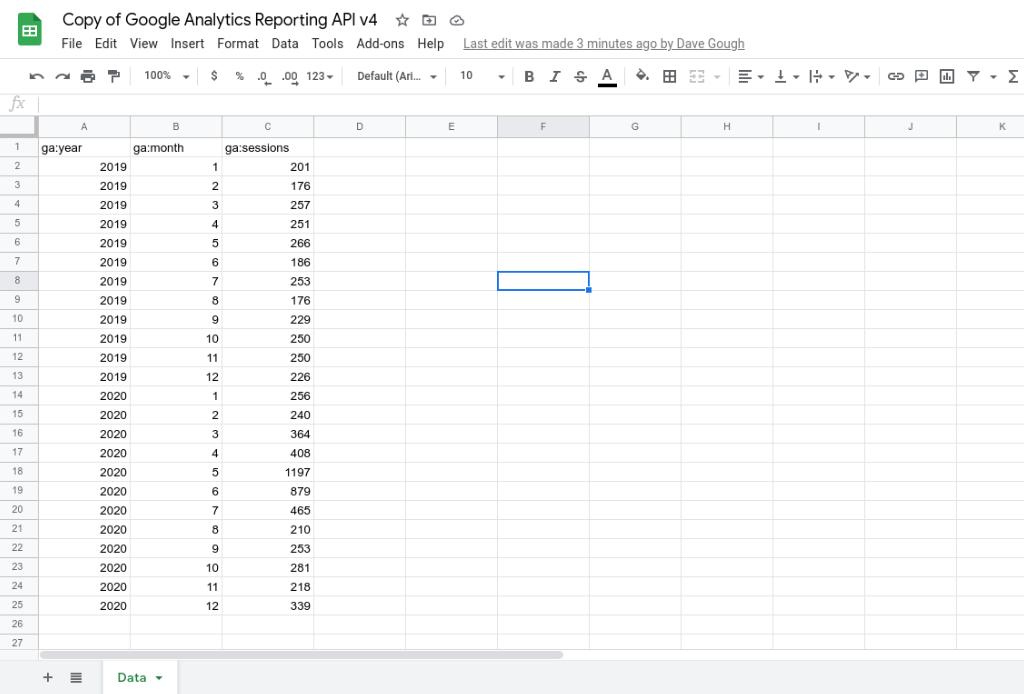Open the Add-ons menu
Viewport: 1024px width, 694px height.
[x=380, y=43]
